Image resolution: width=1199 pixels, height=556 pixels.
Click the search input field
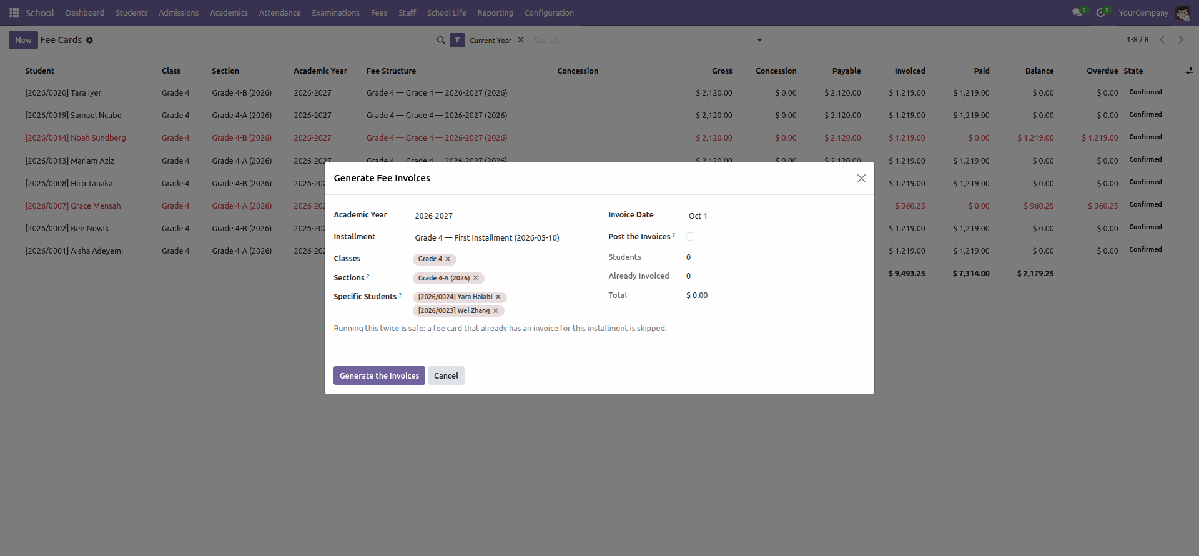point(642,40)
